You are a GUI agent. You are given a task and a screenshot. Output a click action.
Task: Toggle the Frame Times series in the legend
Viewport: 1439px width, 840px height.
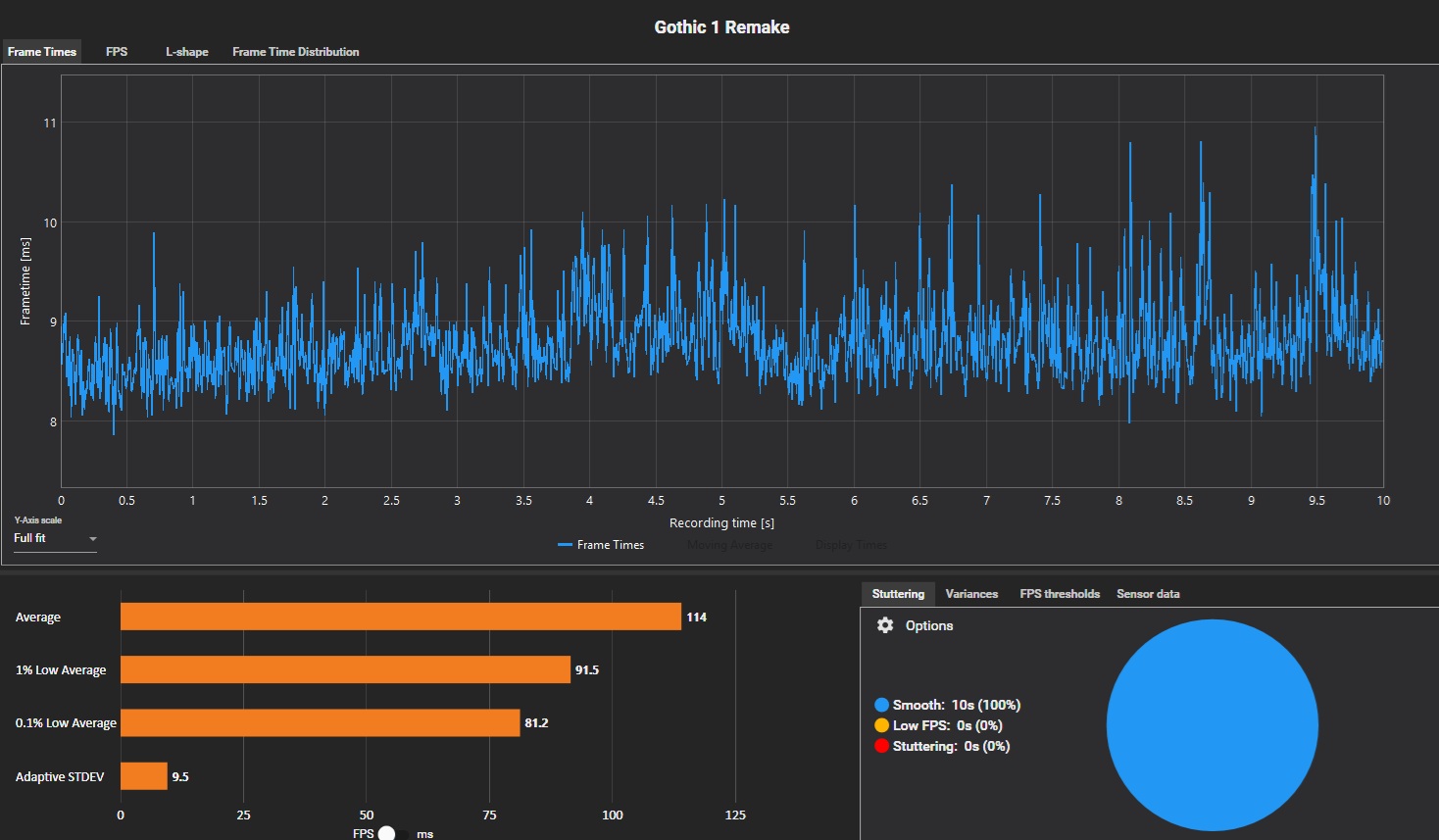pyautogui.click(x=601, y=545)
